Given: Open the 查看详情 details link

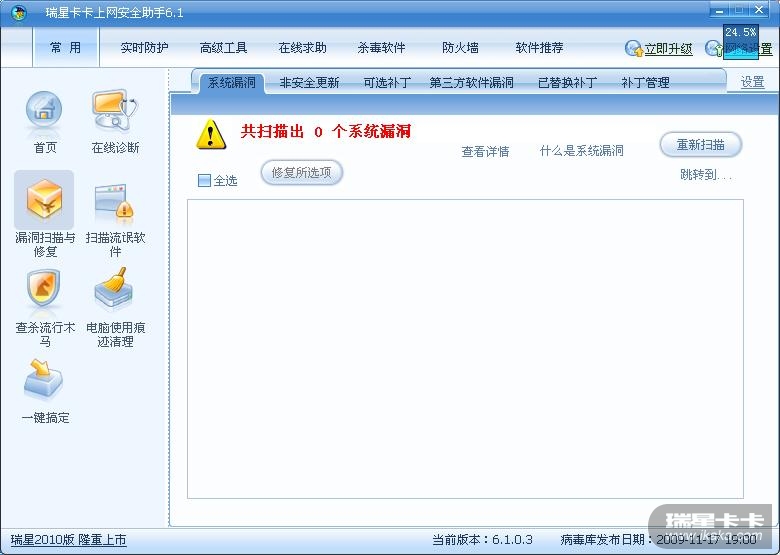Looking at the screenshot, I should point(486,151).
